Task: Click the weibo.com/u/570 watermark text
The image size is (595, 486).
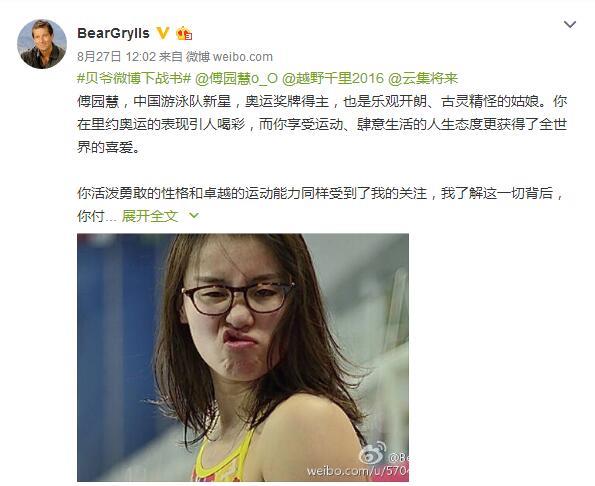Action: [x=358, y=472]
